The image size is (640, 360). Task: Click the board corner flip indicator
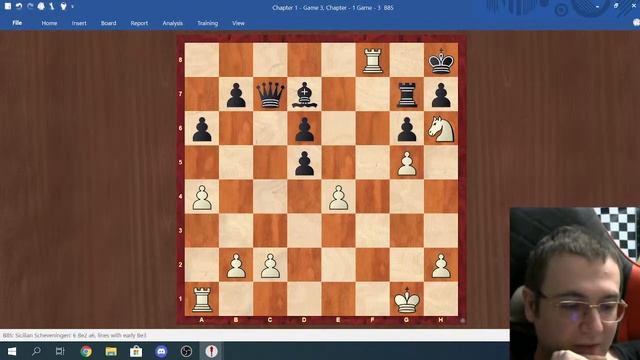[x=462, y=320]
